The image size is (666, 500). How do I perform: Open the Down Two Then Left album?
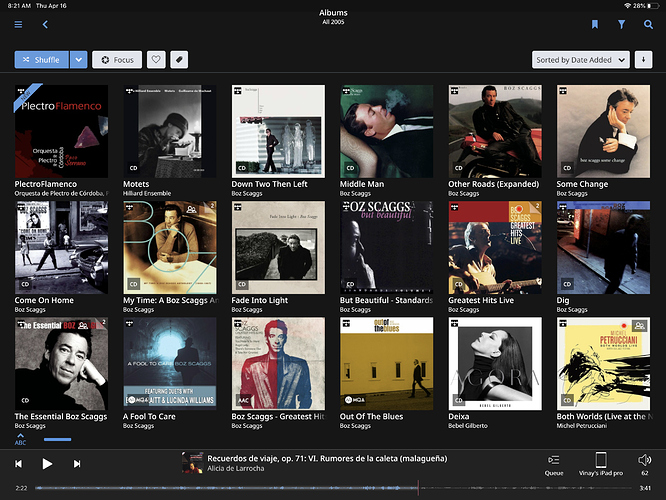point(278,131)
